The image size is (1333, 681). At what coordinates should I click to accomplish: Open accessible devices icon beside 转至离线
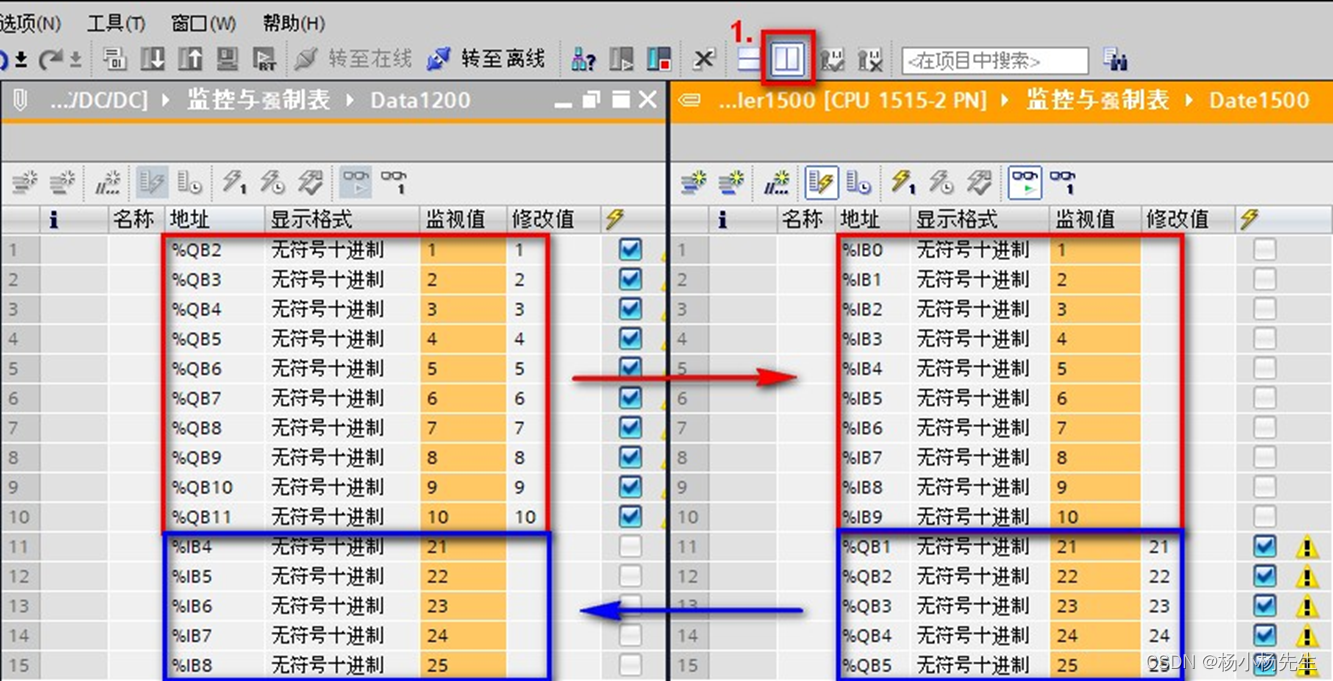583,60
